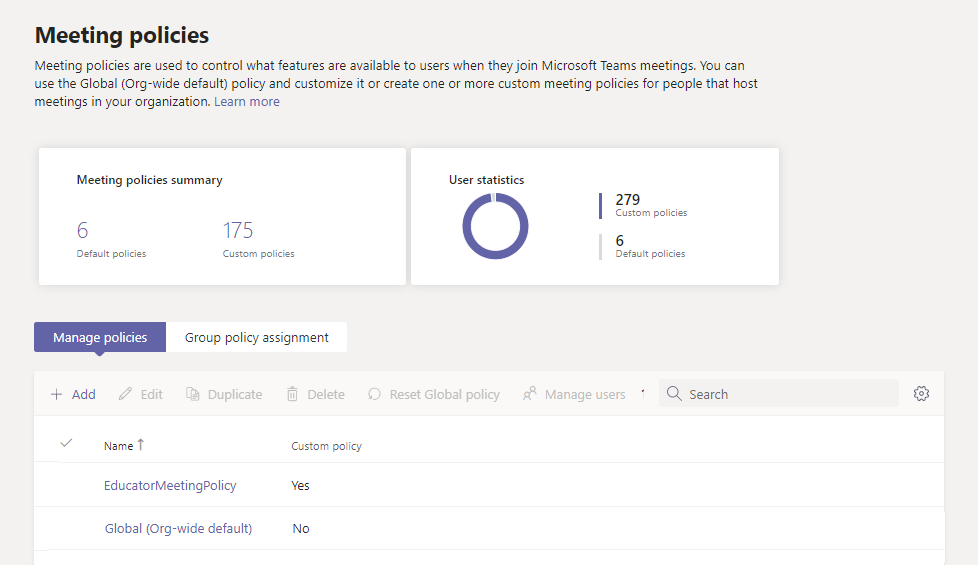Click the search magnifier icon
Viewport: 978px width, 565px height.
pyautogui.click(x=675, y=394)
